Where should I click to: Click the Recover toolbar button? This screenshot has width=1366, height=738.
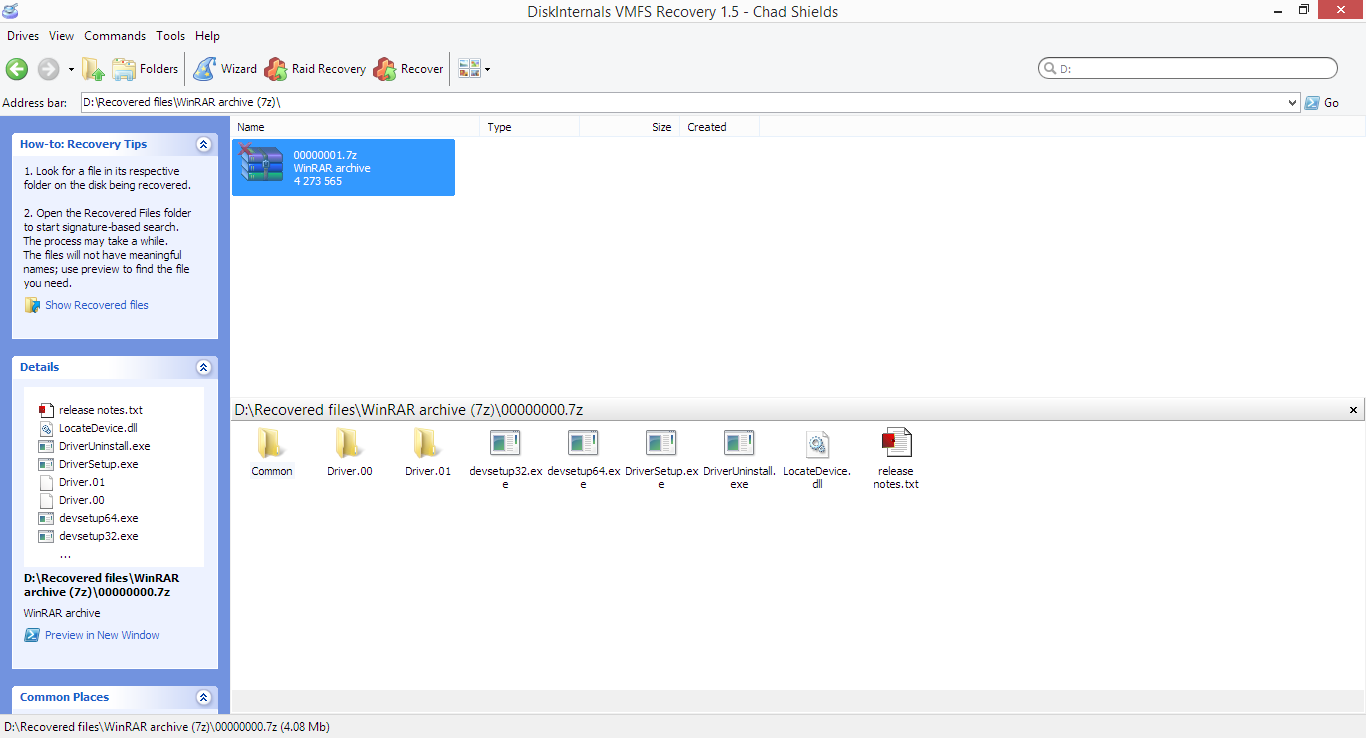click(x=408, y=69)
